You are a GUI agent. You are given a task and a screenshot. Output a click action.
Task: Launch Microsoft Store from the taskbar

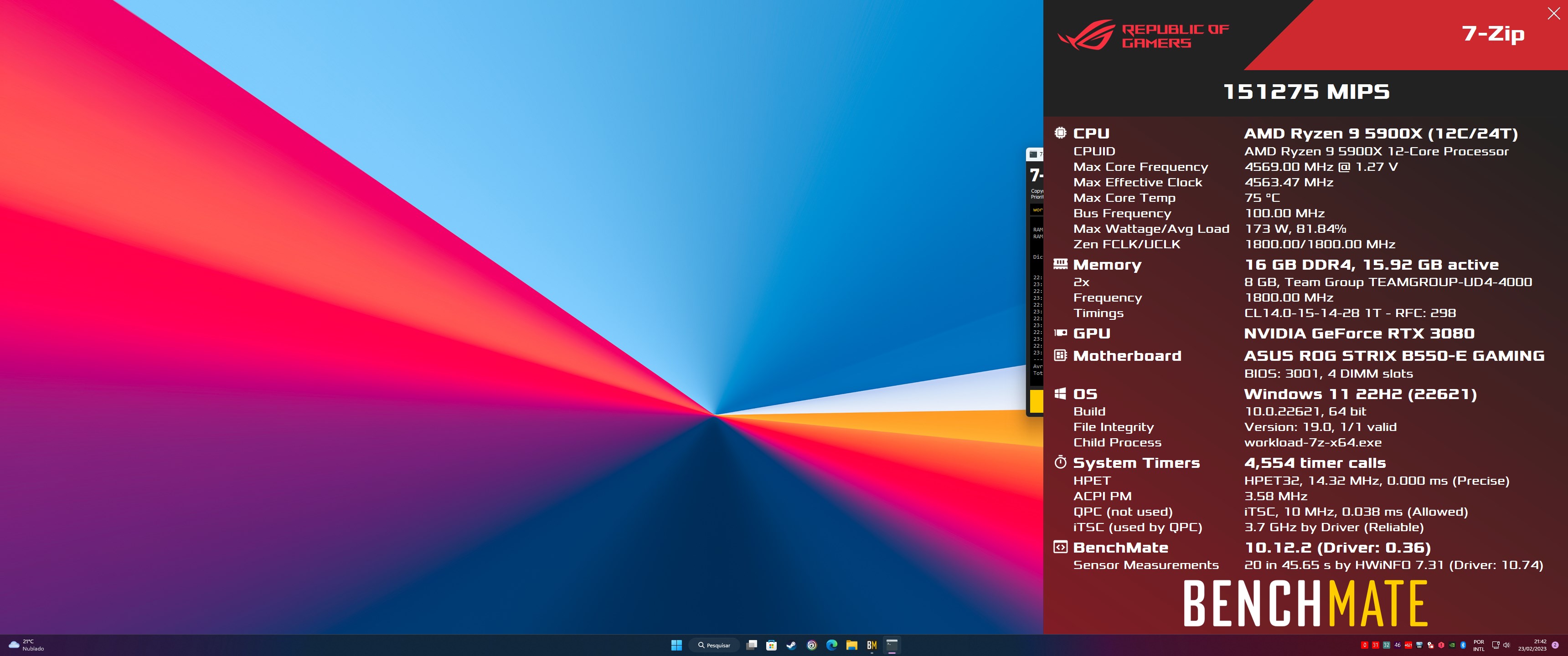click(x=771, y=645)
